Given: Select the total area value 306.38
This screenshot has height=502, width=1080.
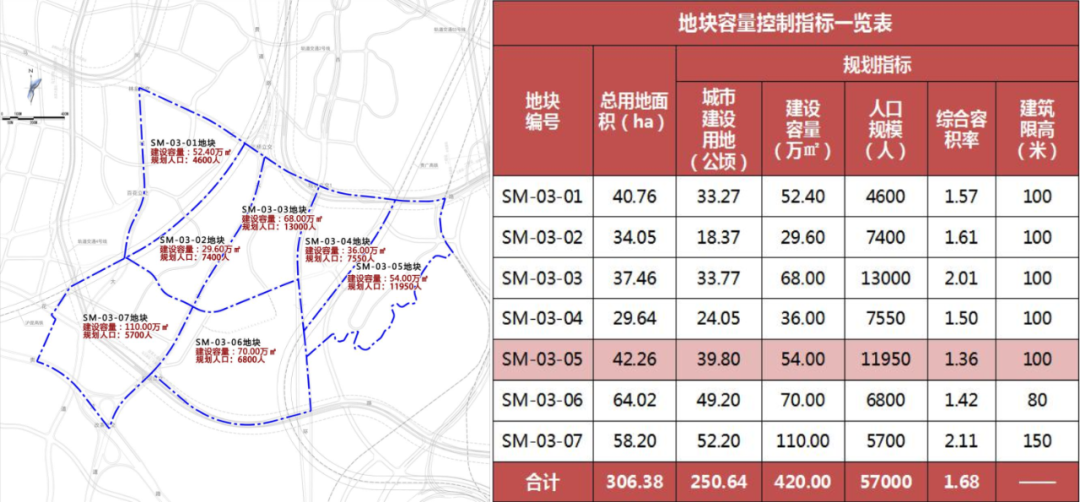Looking at the screenshot, I should click(x=634, y=481).
